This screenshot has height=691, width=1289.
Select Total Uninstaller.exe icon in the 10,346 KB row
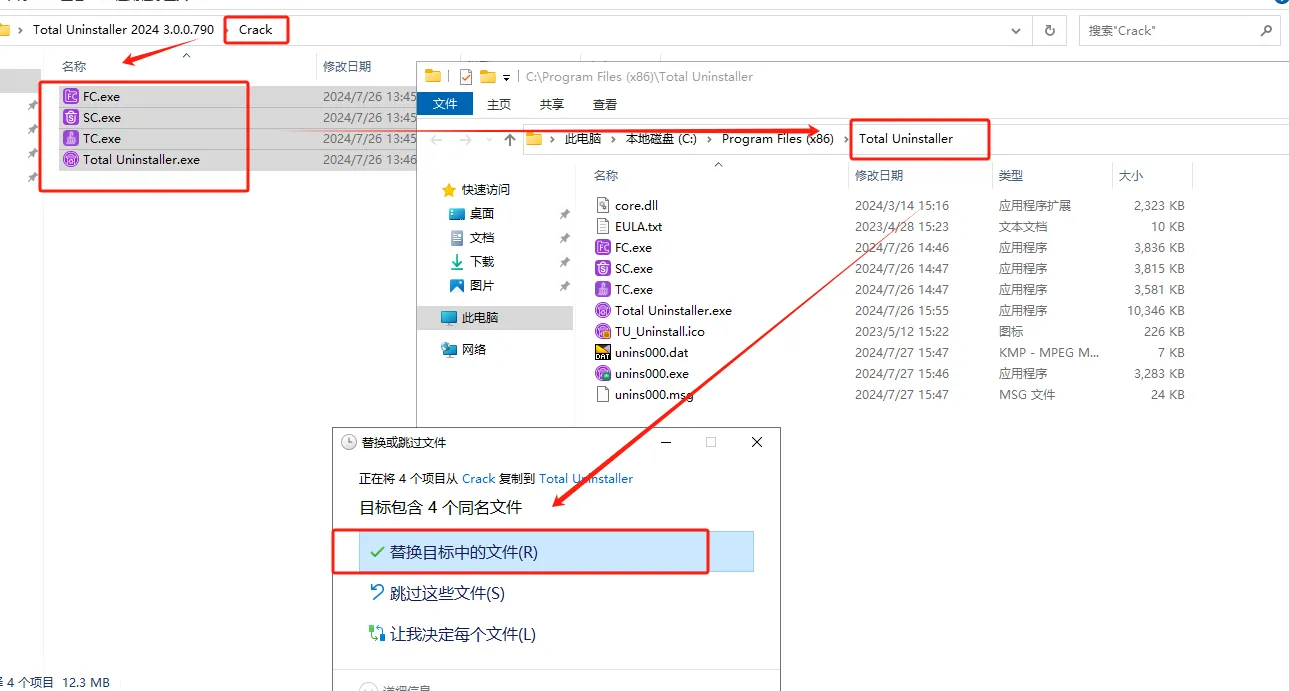click(x=602, y=310)
